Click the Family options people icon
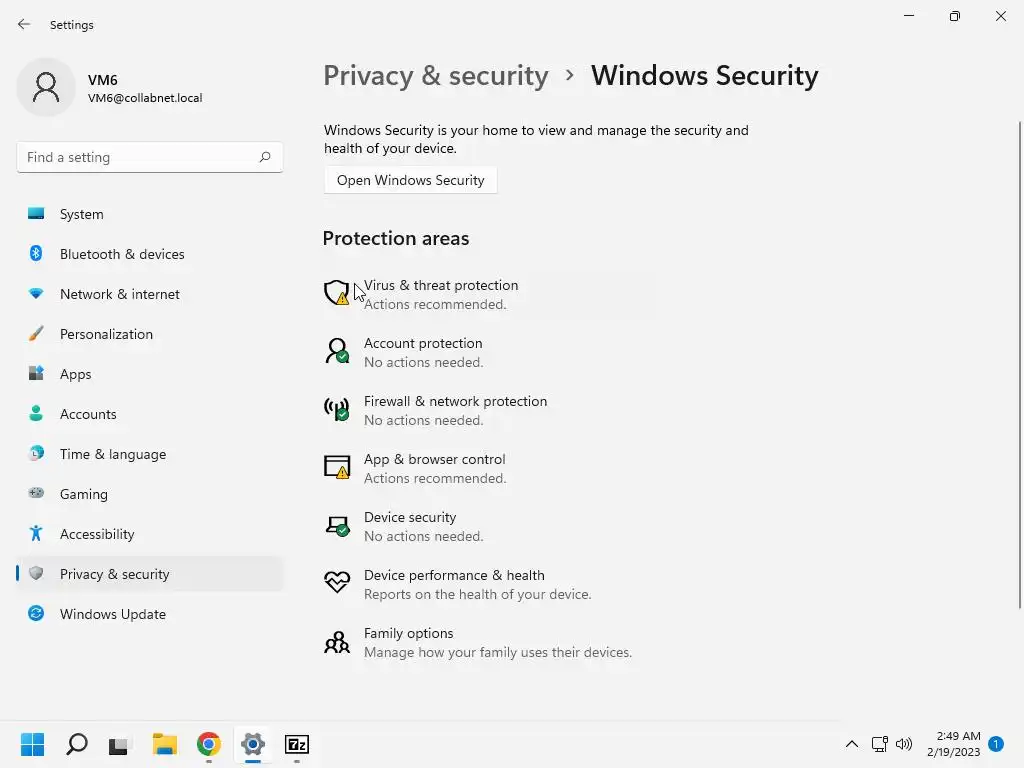 tap(337, 641)
